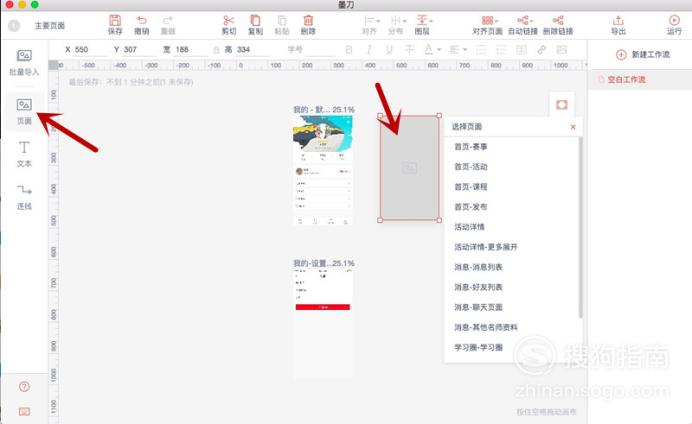Open the Layer order (图层) dropdown
The image size is (692, 424).
[x=423, y=25]
